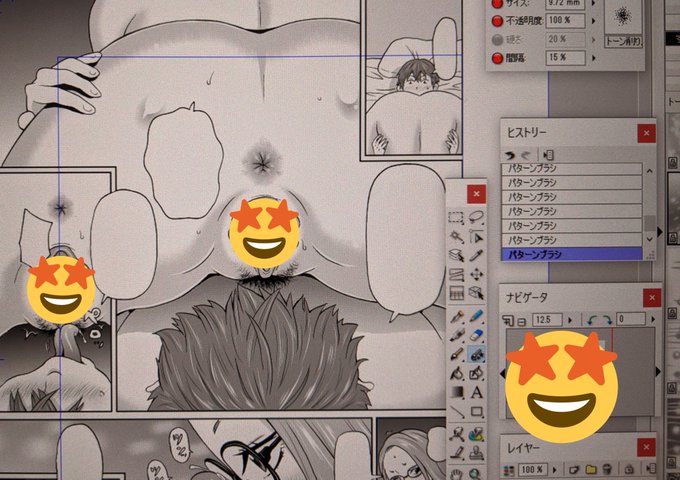Viewport: 680px width, 480px height.
Task: Open the arrow next to hardness 20 %
Action: tap(594, 39)
